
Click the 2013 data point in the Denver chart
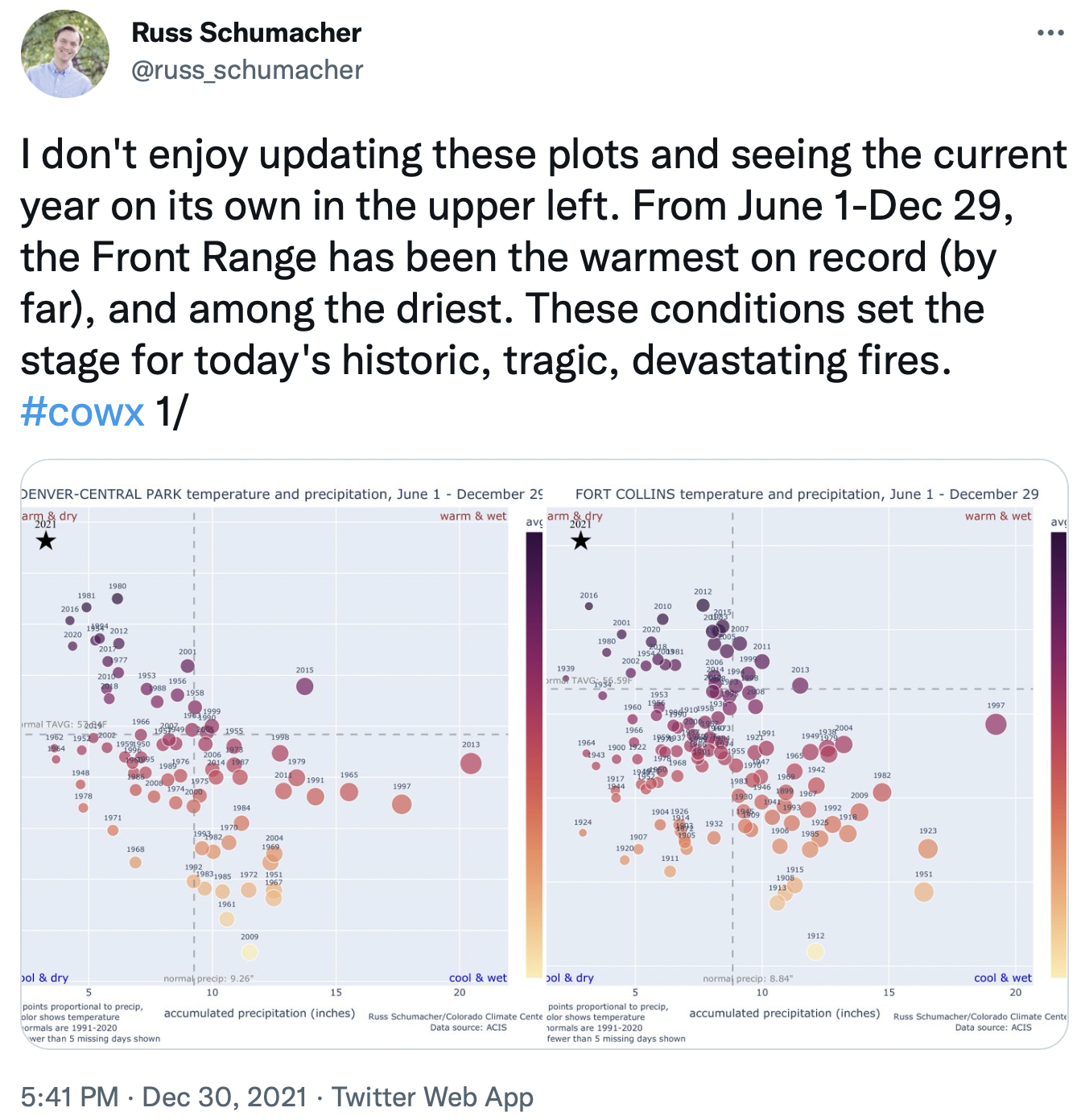[471, 763]
